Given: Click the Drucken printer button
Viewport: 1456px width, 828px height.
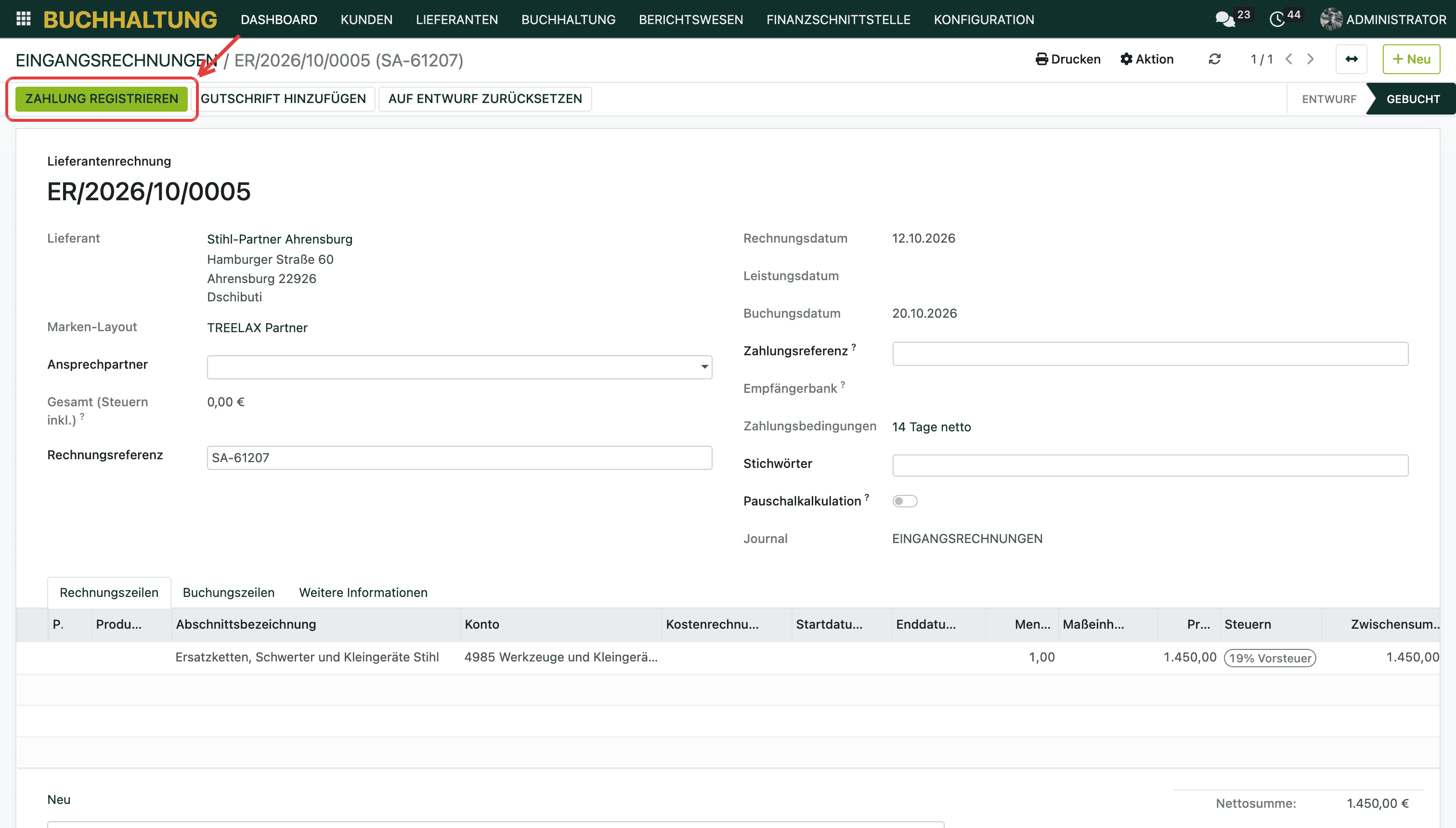Looking at the screenshot, I should point(1068,59).
